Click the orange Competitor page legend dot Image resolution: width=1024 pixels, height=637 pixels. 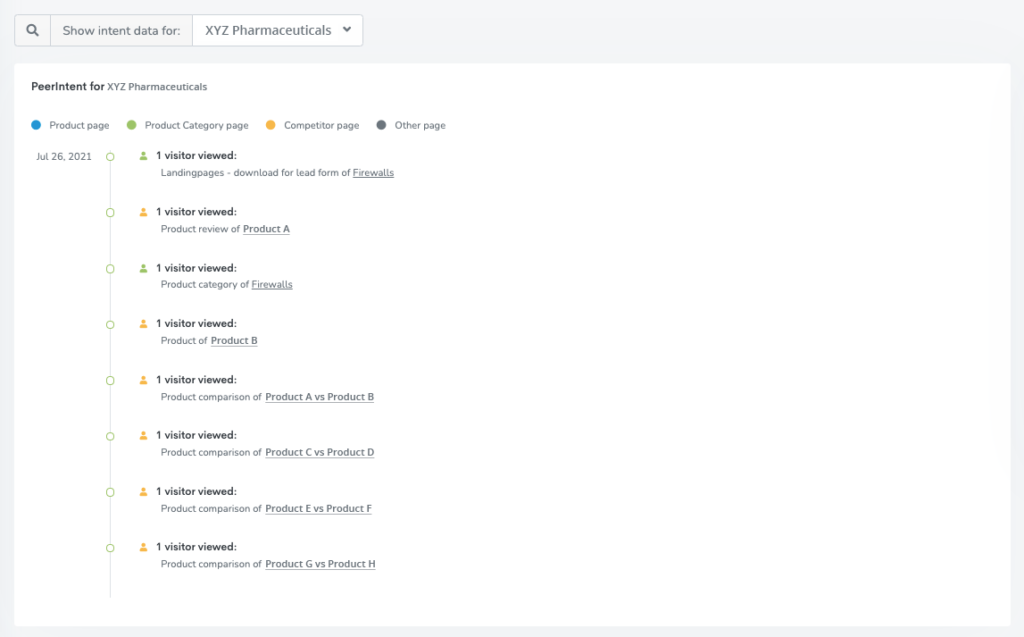tap(270, 125)
